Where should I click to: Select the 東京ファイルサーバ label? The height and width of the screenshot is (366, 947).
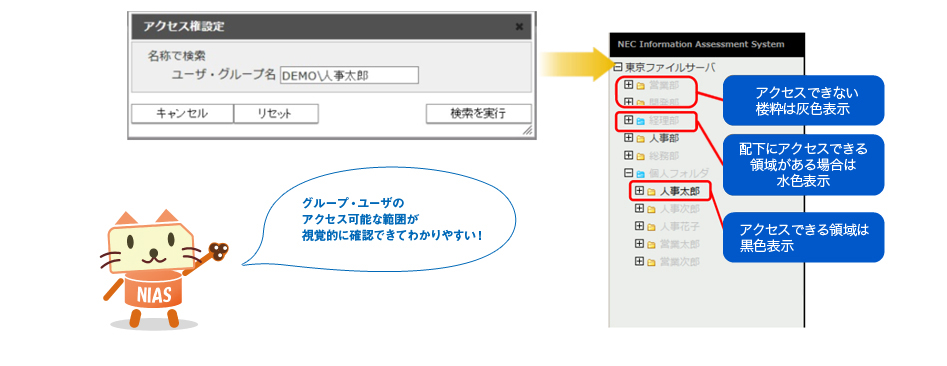670,67
